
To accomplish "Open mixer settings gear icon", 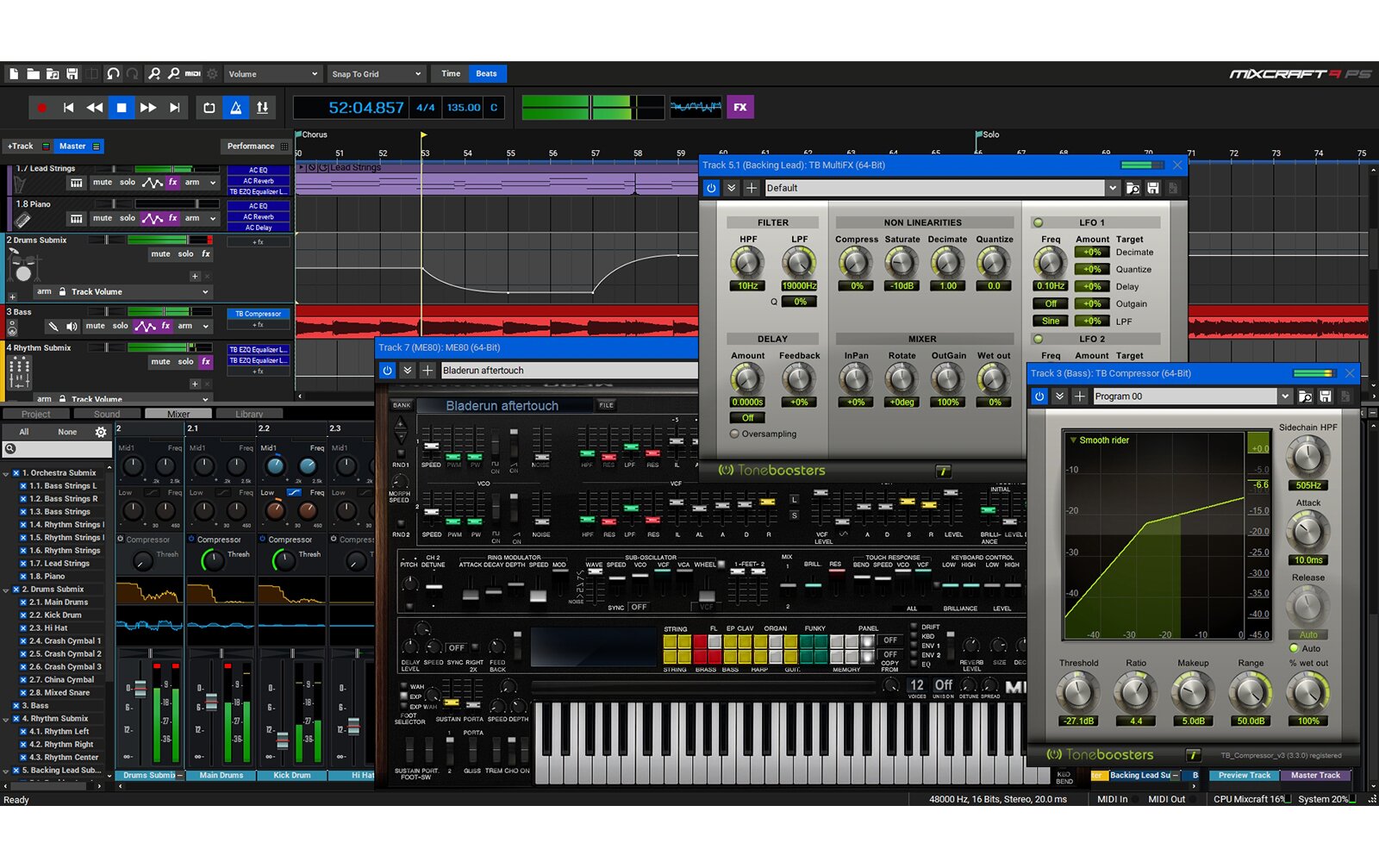I will click(101, 432).
